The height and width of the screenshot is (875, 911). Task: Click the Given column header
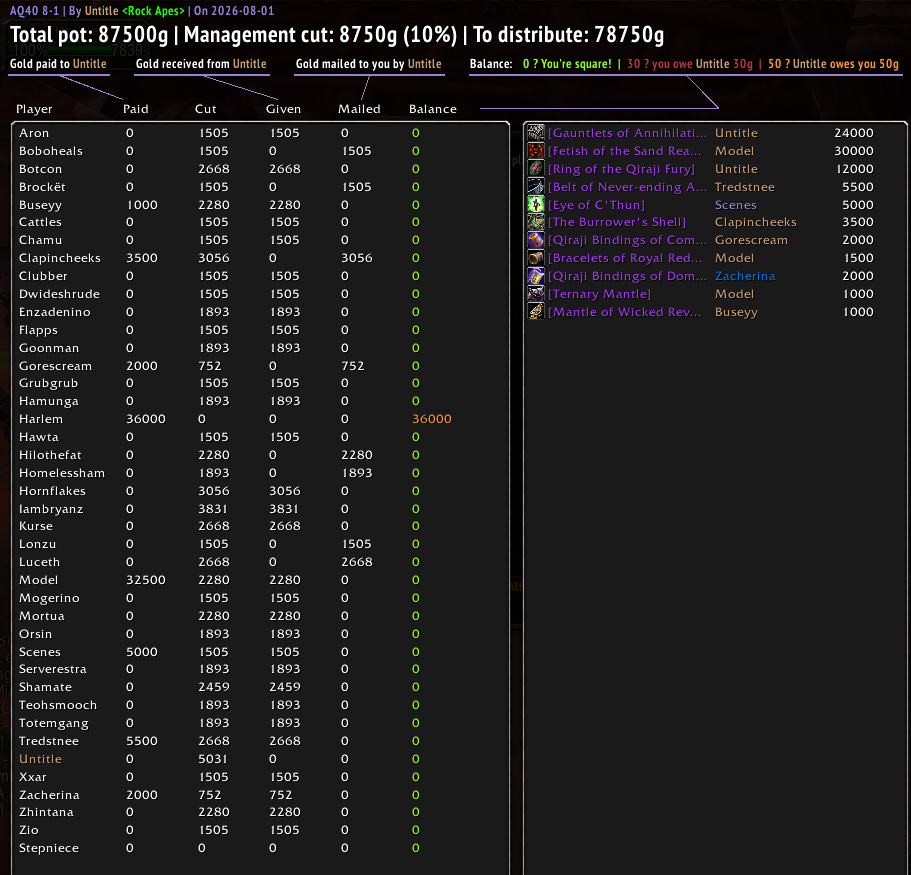pyautogui.click(x=284, y=109)
